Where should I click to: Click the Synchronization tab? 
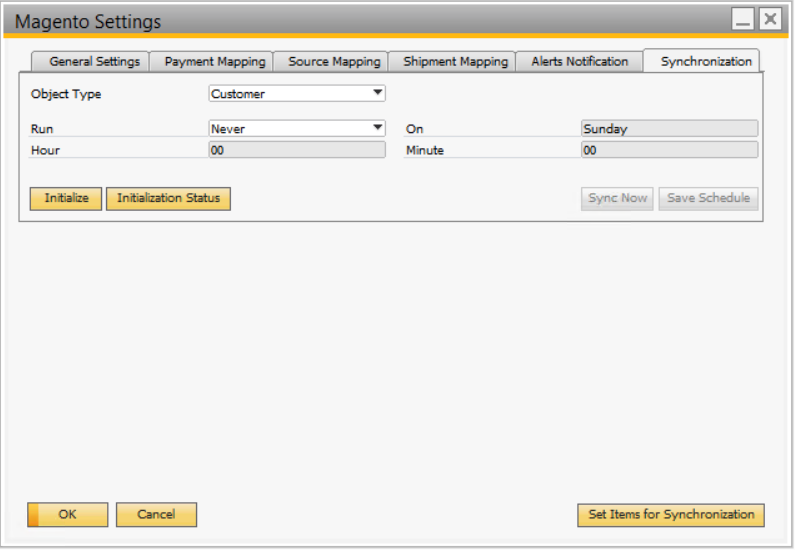(x=705, y=62)
